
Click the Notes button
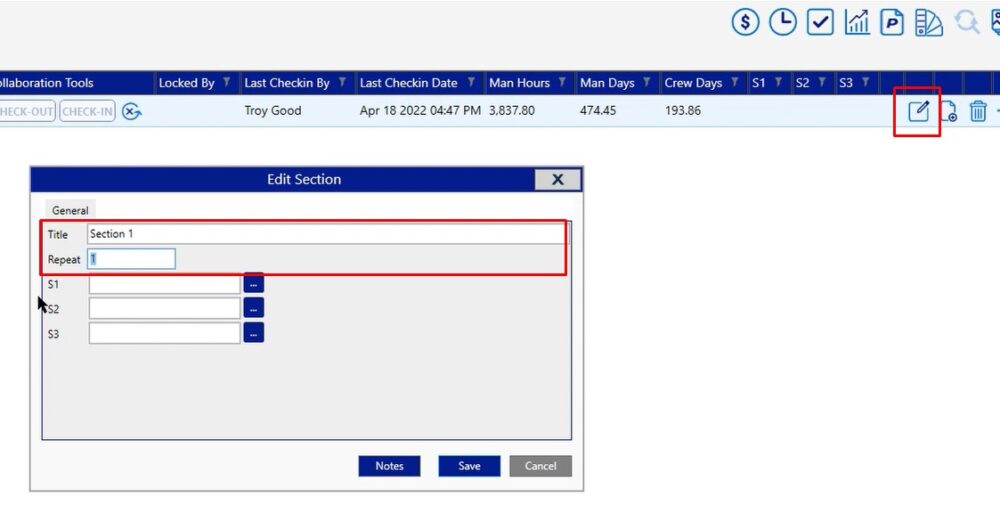pos(389,466)
